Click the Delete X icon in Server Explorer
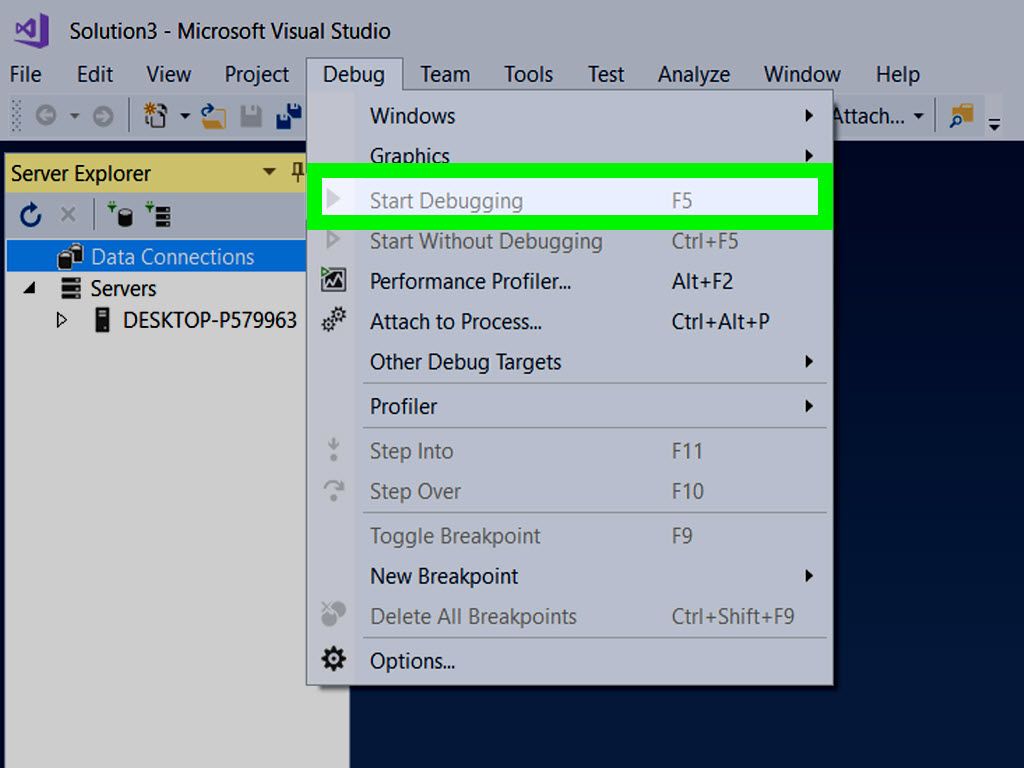This screenshot has width=1024, height=768. [x=68, y=214]
